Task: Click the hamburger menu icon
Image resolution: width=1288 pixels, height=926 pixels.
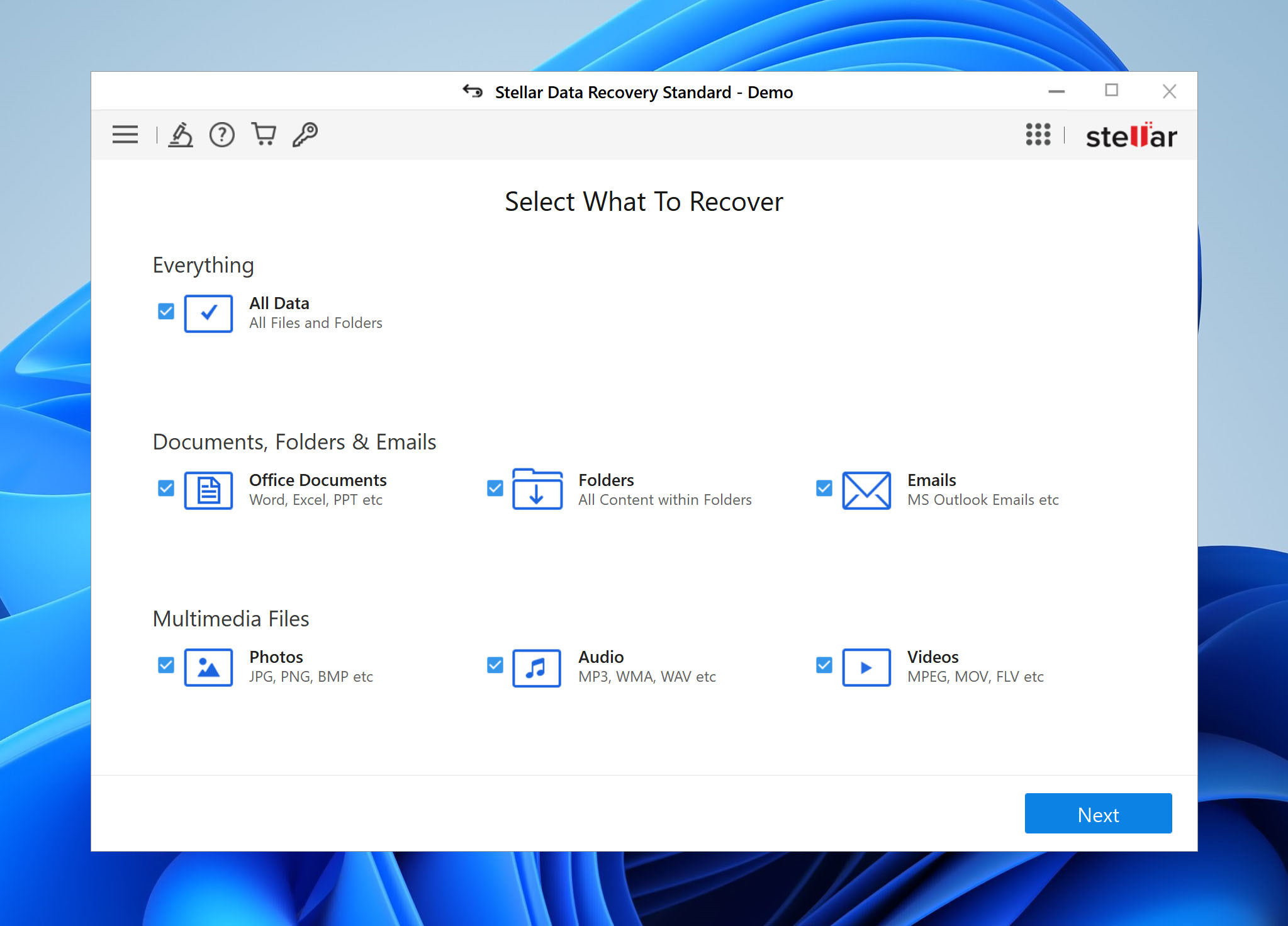Action: pos(126,134)
